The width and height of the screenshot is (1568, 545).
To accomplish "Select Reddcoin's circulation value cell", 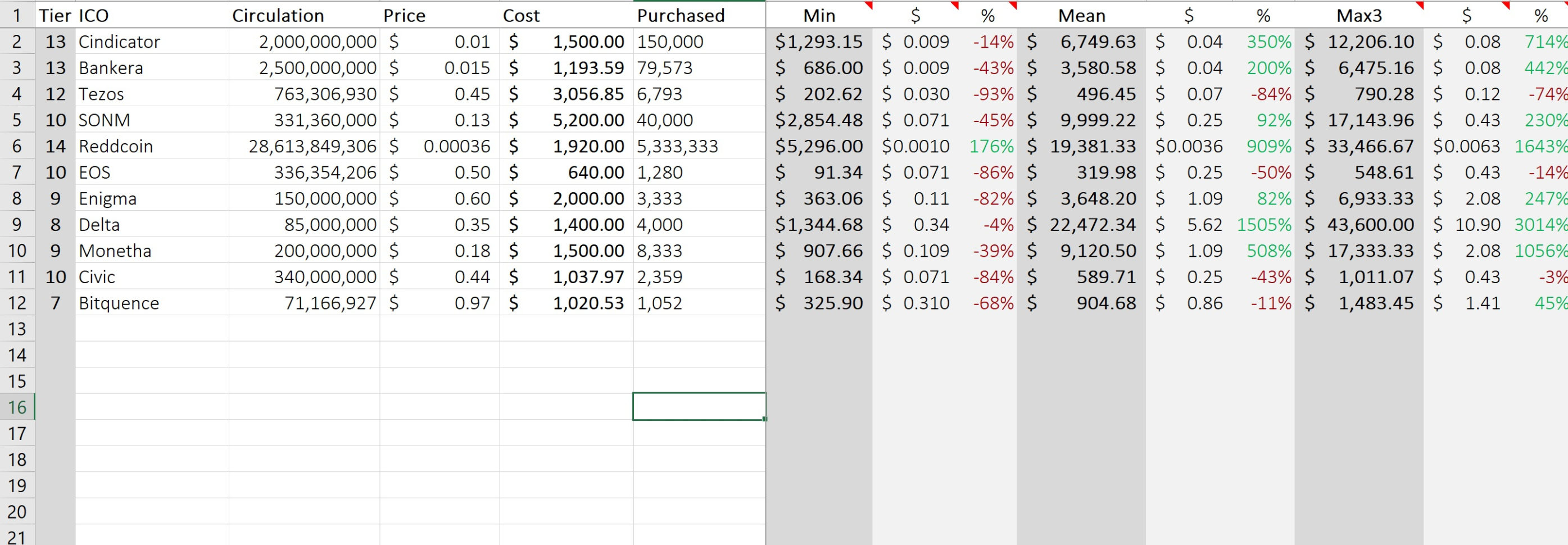I will click(x=305, y=146).
